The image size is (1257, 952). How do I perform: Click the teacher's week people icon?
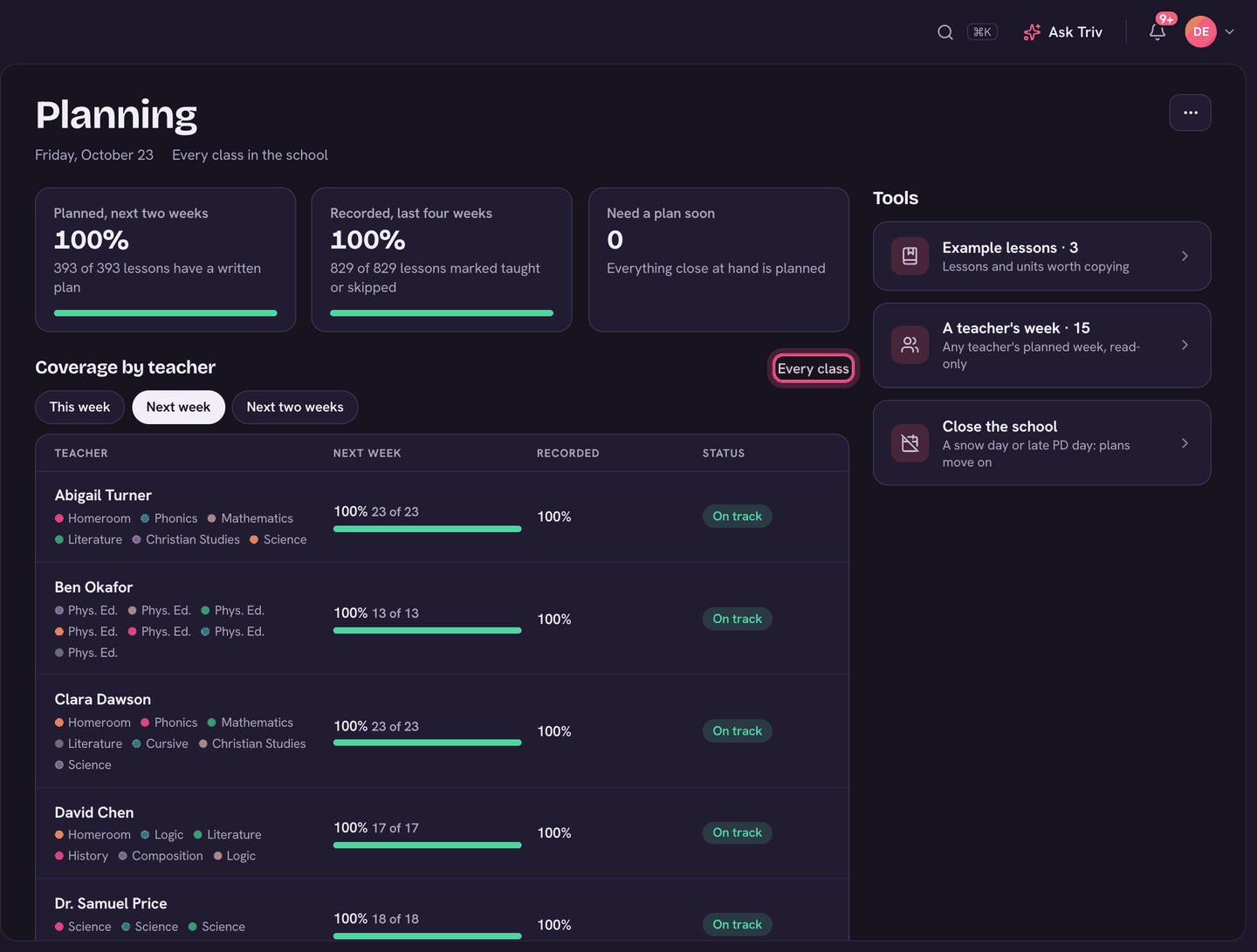click(x=910, y=345)
